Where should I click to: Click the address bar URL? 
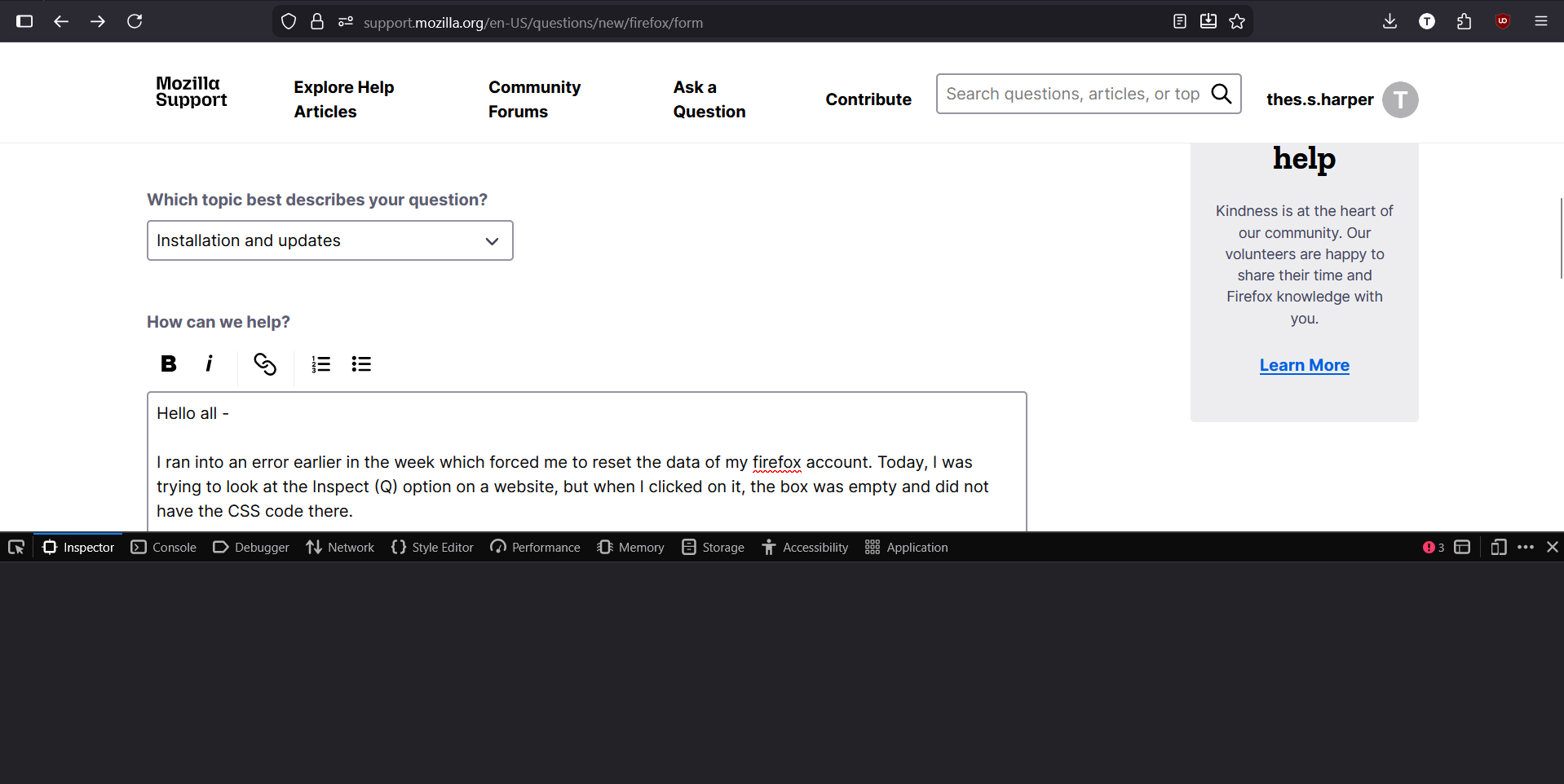coord(533,23)
